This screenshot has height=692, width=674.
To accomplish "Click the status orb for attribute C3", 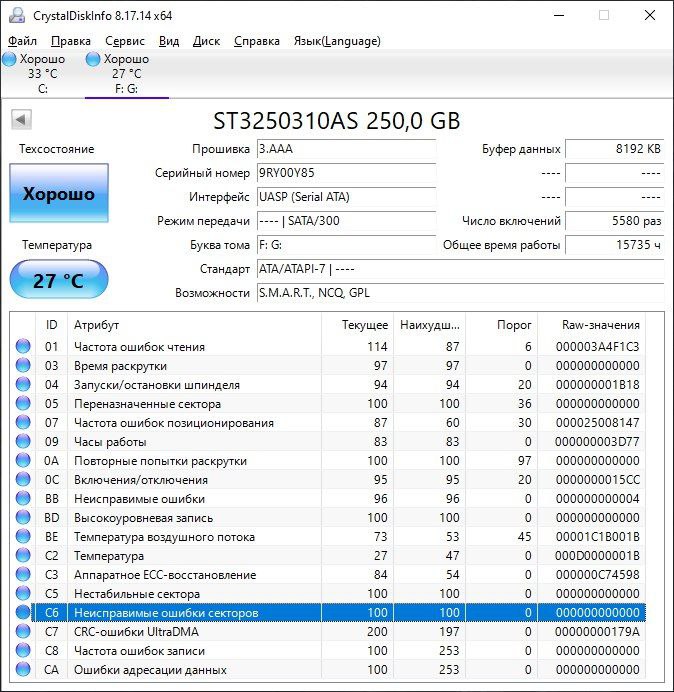I will (x=23, y=574).
